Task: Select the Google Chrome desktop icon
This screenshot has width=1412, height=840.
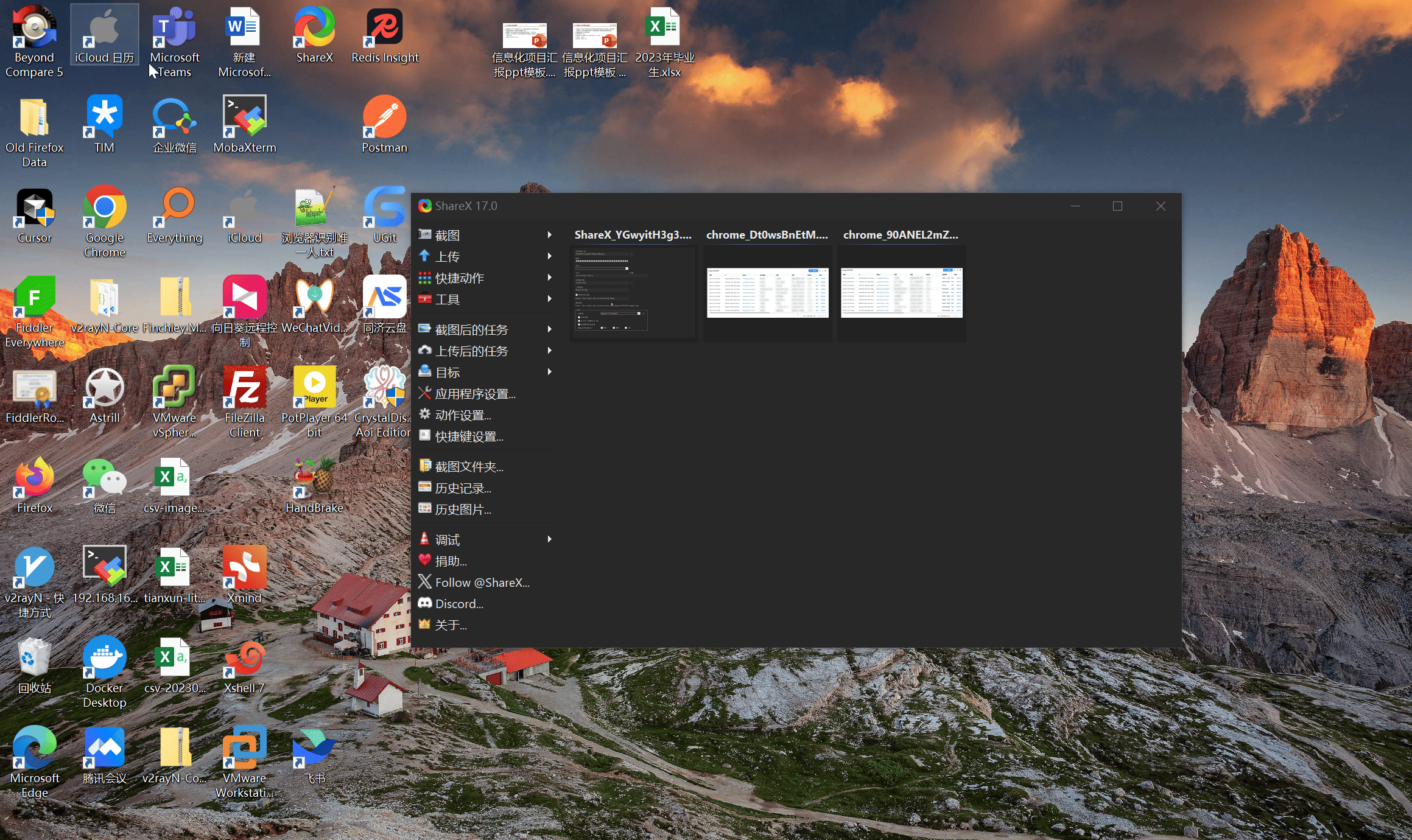Action: pyautogui.click(x=104, y=222)
